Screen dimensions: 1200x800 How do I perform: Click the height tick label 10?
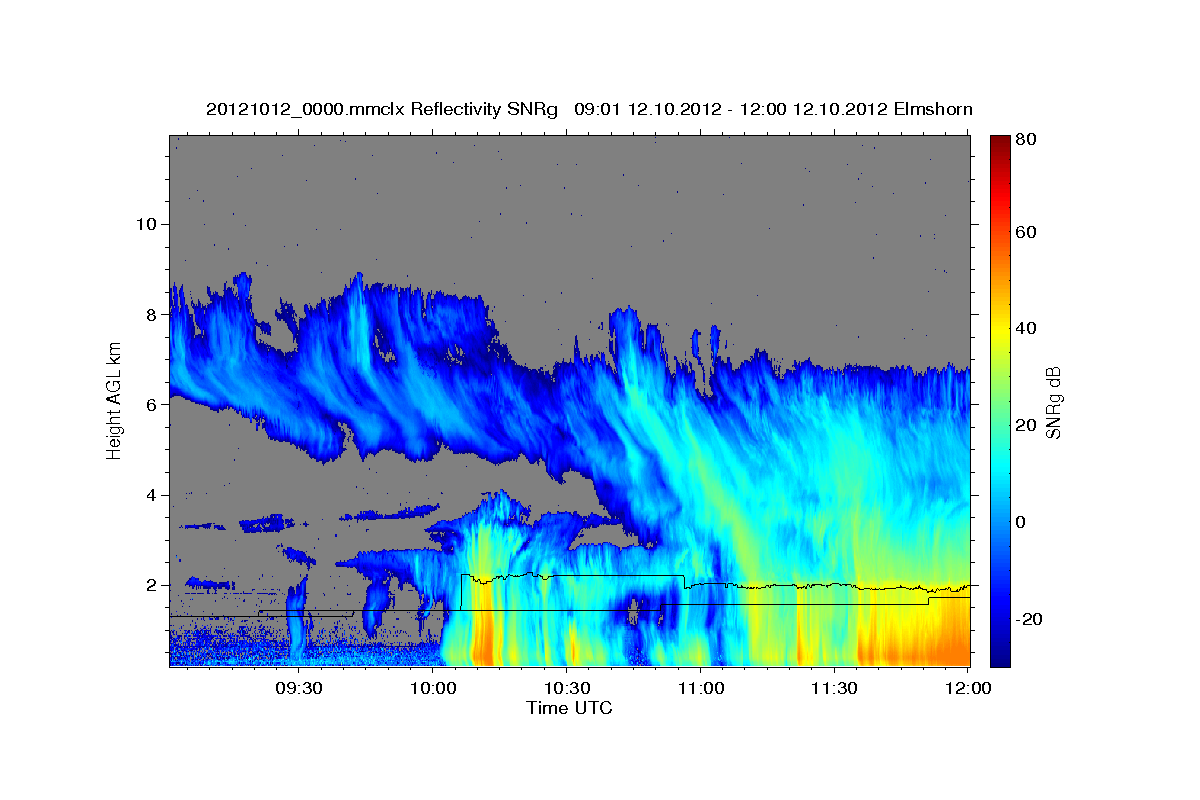pyautogui.click(x=146, y=224)
